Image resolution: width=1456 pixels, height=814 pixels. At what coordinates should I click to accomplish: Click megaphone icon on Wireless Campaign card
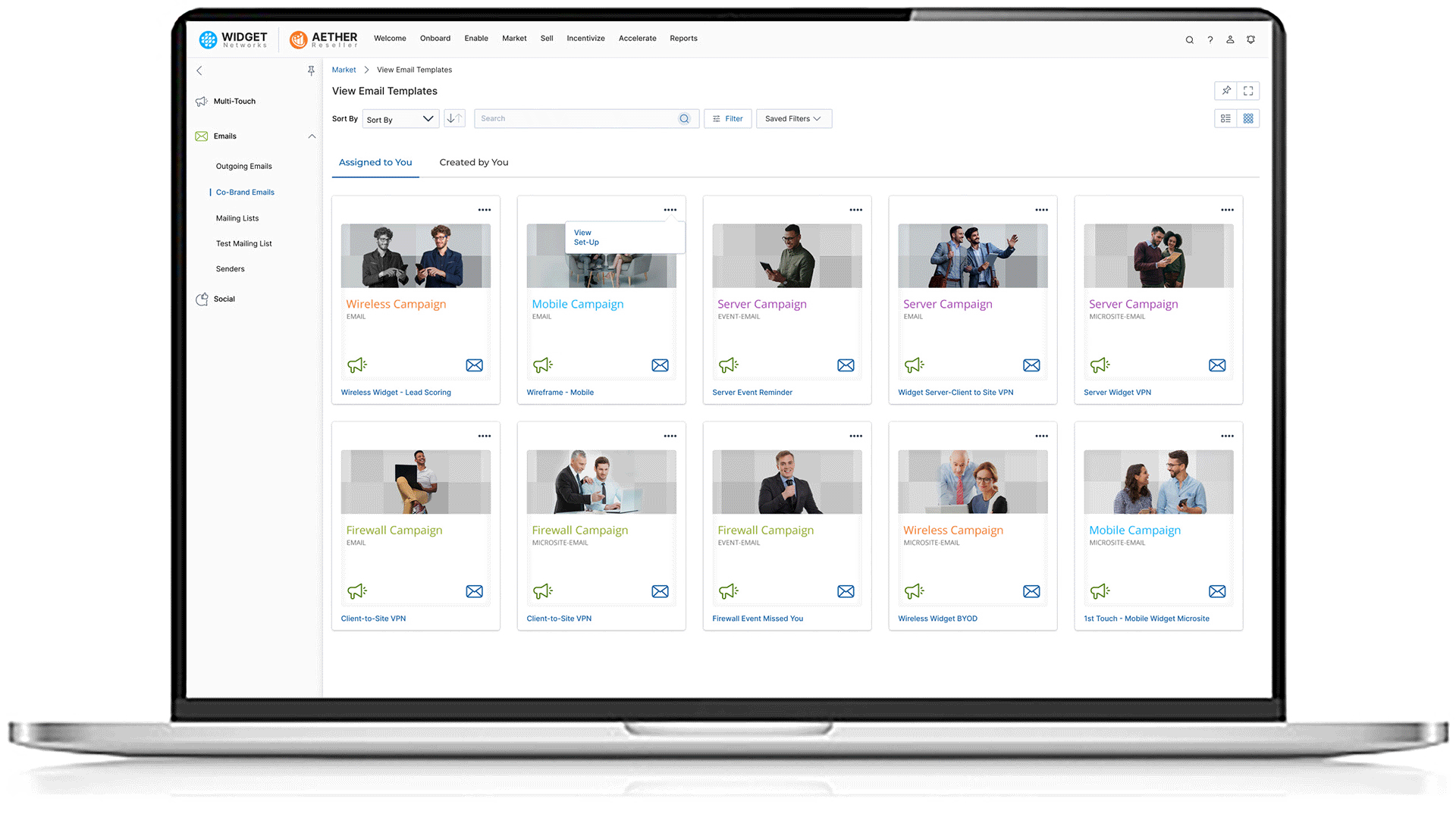356,365
